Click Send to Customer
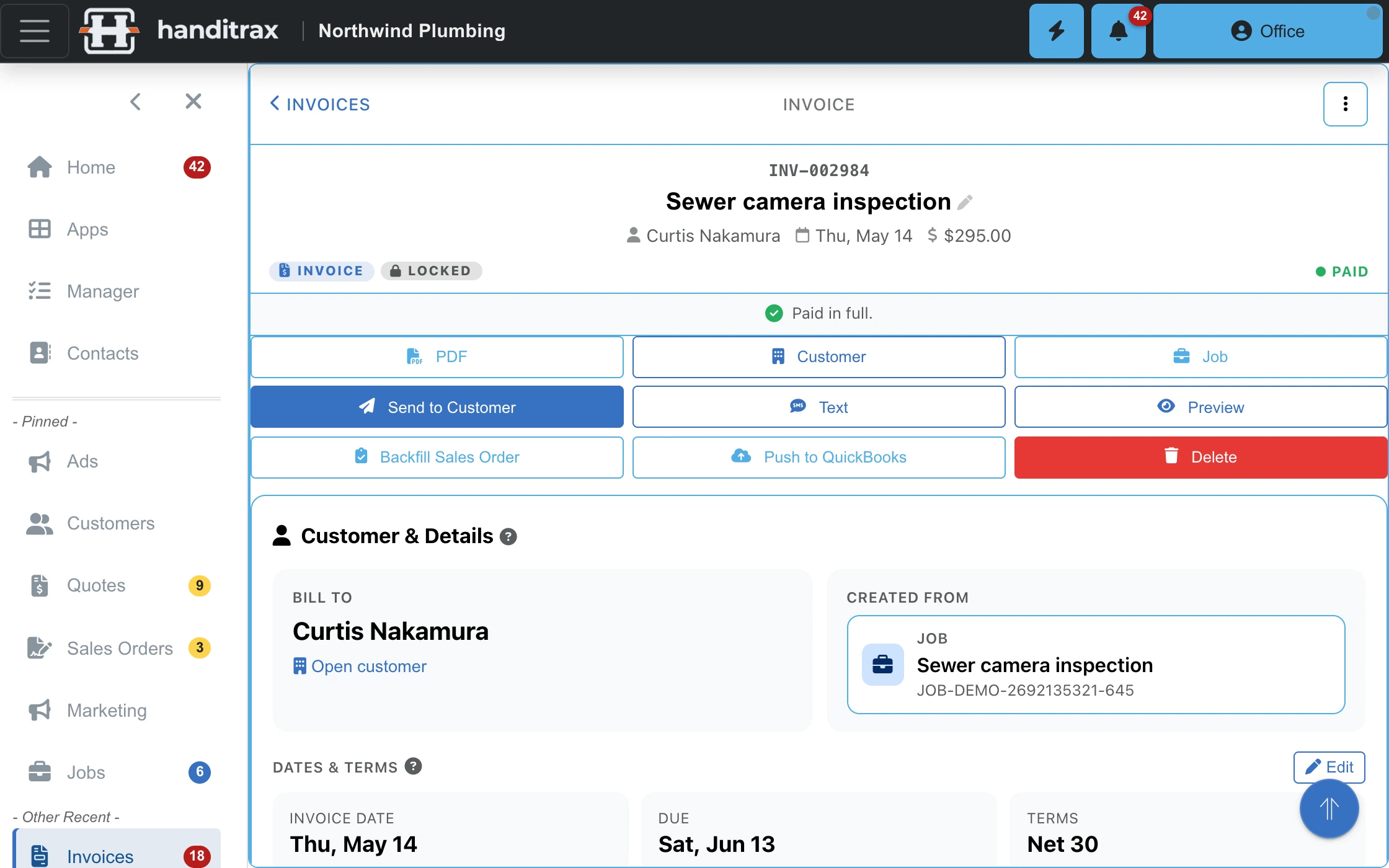 point(437,407)
